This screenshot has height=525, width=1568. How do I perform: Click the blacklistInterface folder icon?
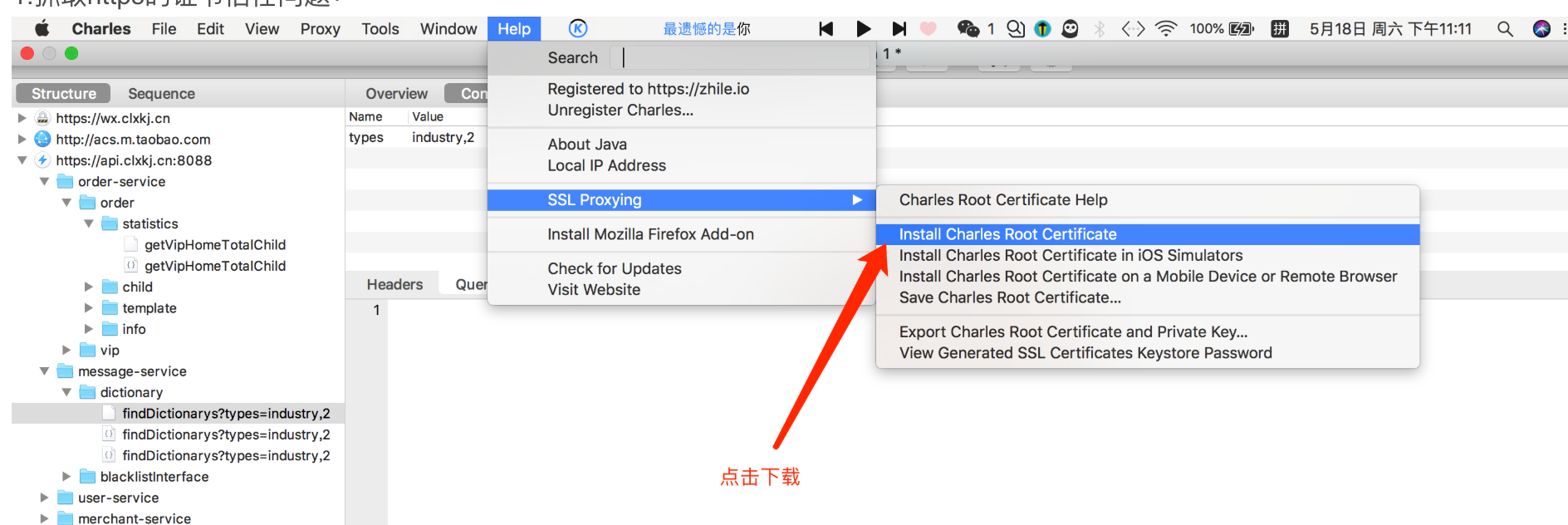(x=87, y=477)
